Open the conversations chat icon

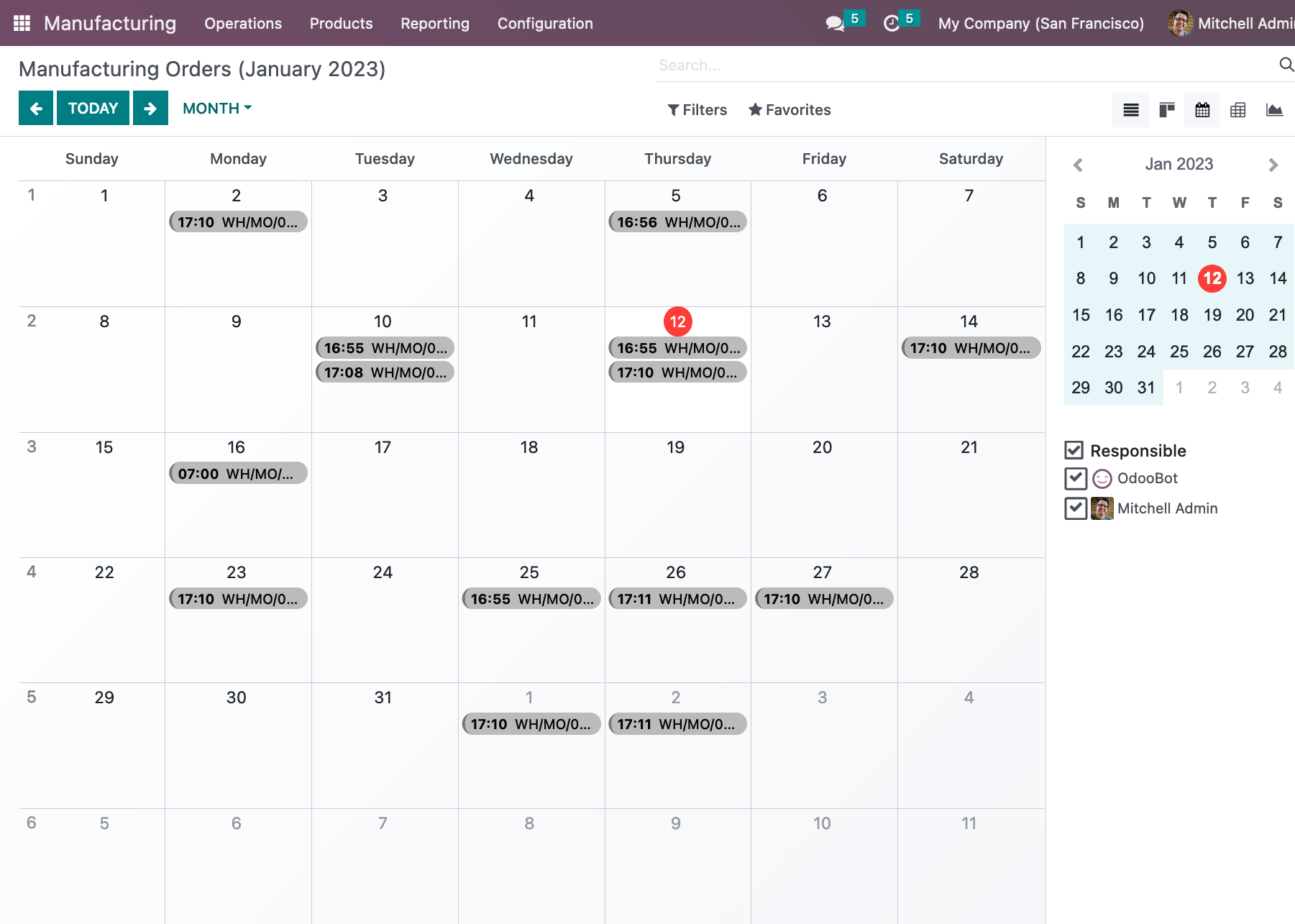(x=834, y=24)
